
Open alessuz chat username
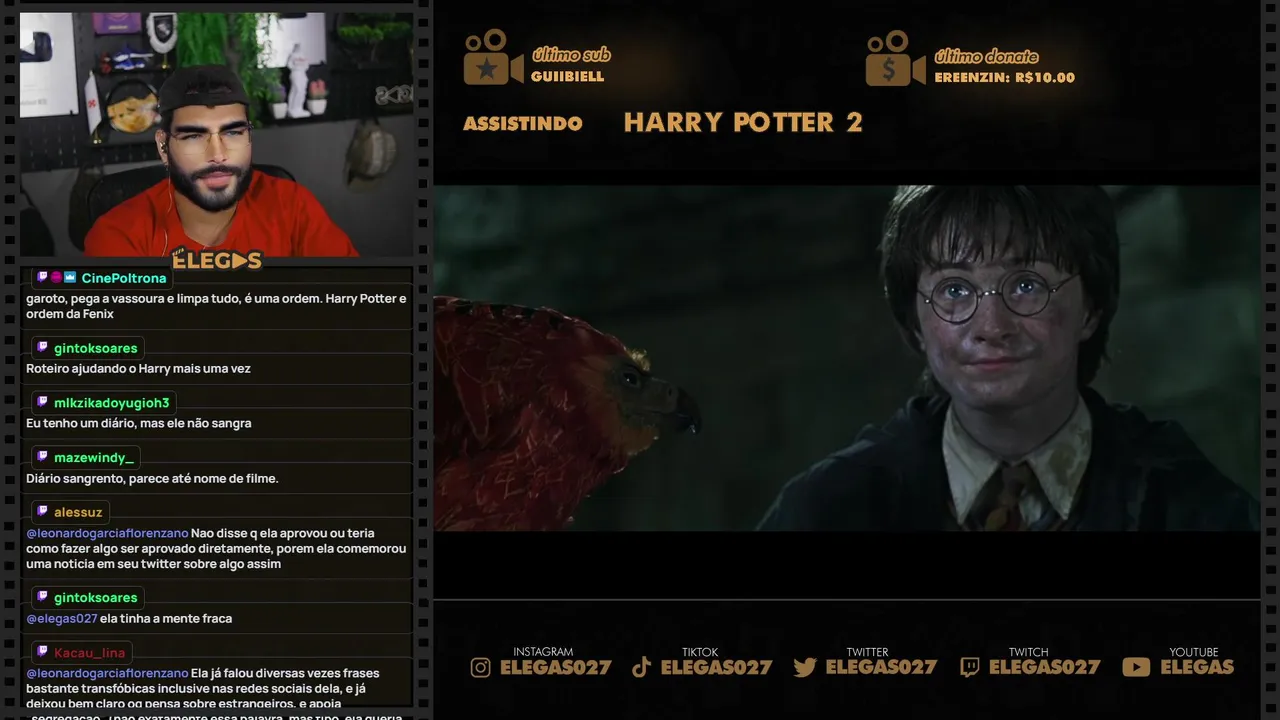tap(78, 512)
